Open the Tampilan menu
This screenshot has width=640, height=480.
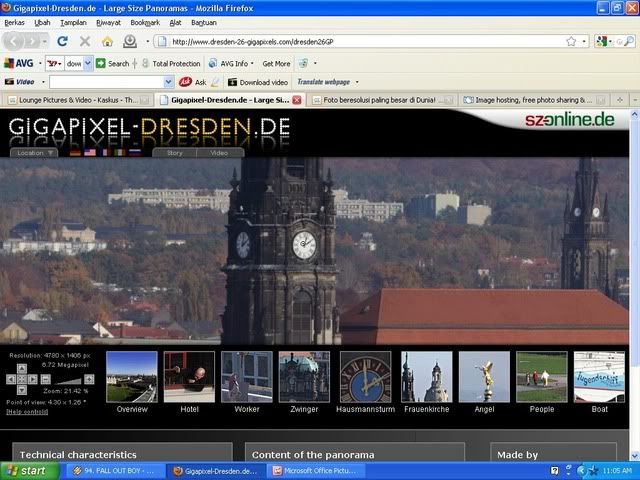(73, 23)
